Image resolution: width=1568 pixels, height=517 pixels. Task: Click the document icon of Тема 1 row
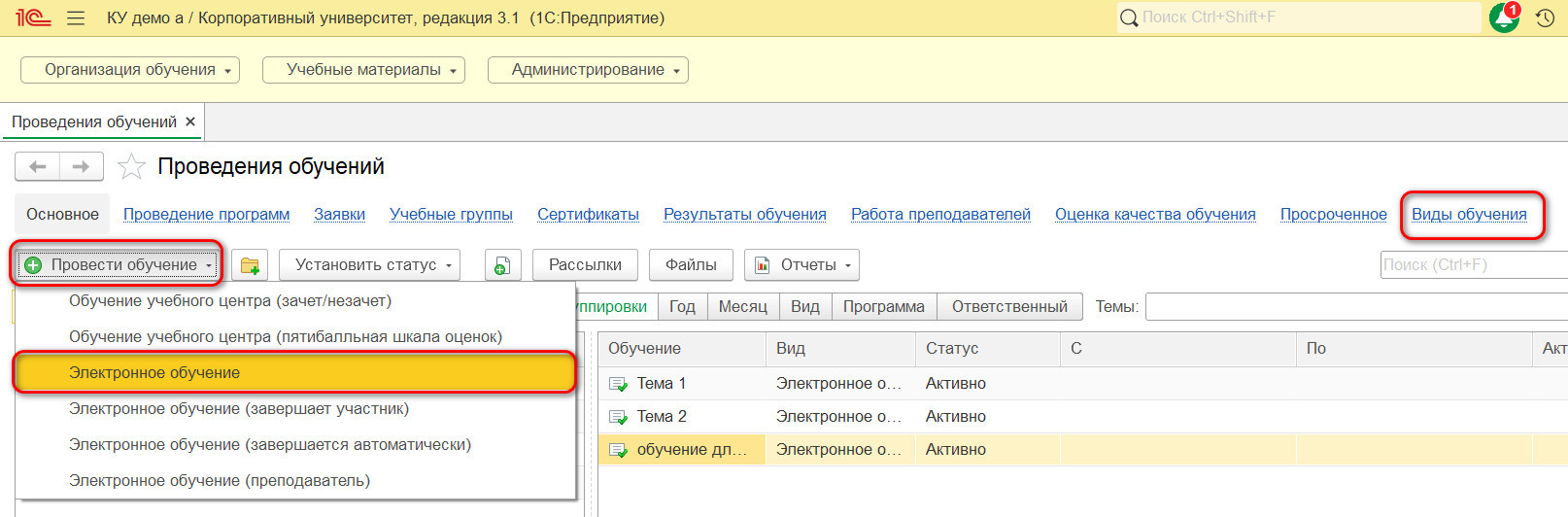coord(618,384)
